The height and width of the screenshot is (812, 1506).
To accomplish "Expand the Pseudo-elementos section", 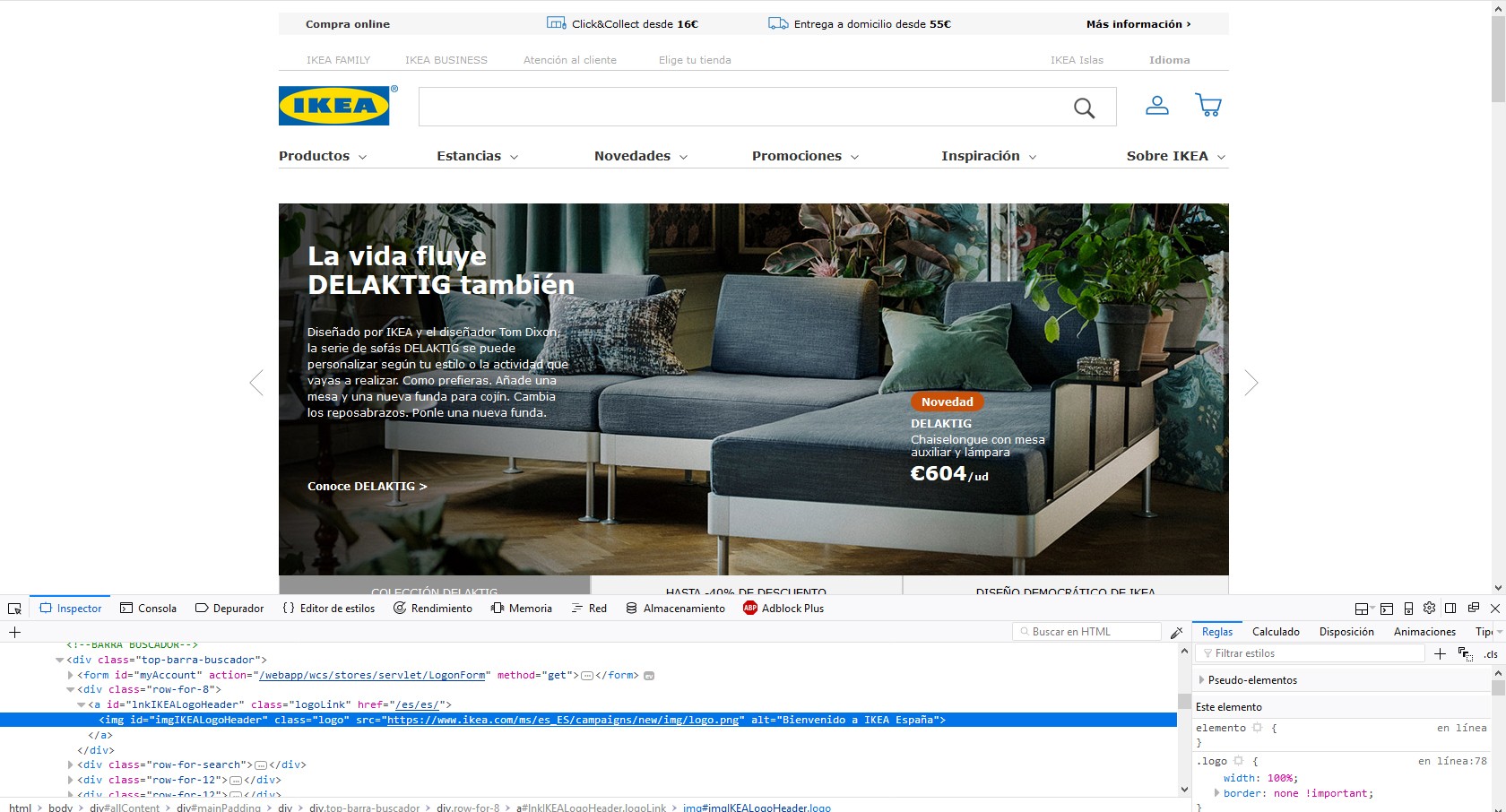I will point(1202,680).
